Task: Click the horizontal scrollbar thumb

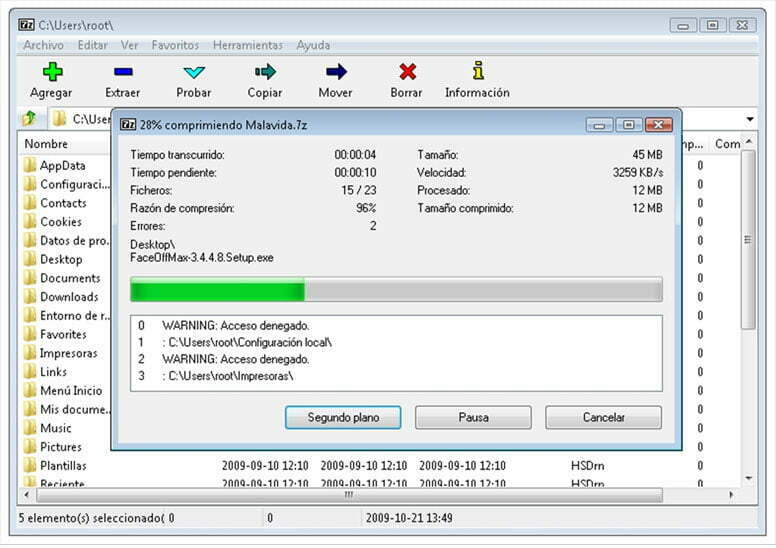Action: pos(349,495)
